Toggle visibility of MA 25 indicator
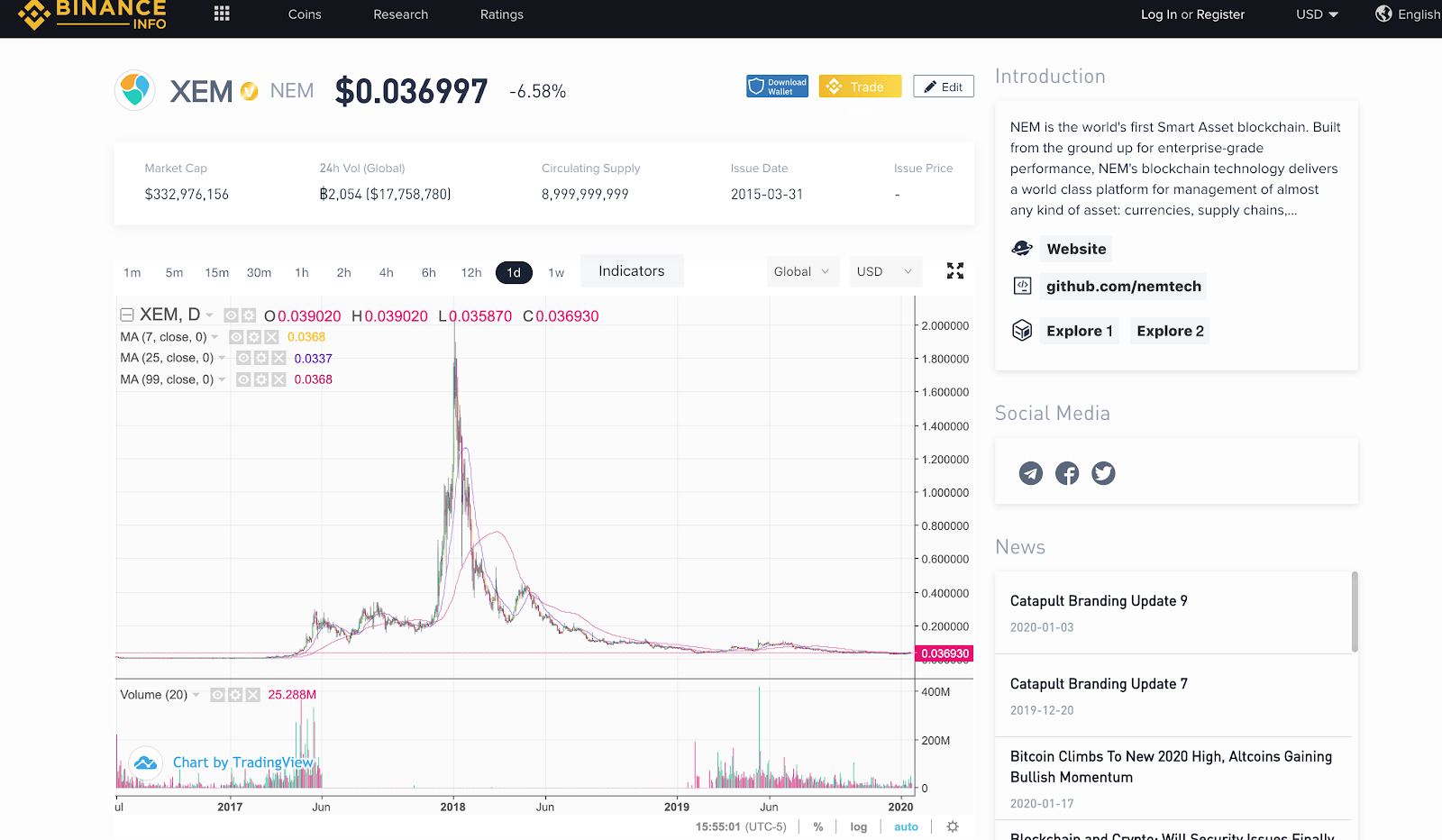 243,358
